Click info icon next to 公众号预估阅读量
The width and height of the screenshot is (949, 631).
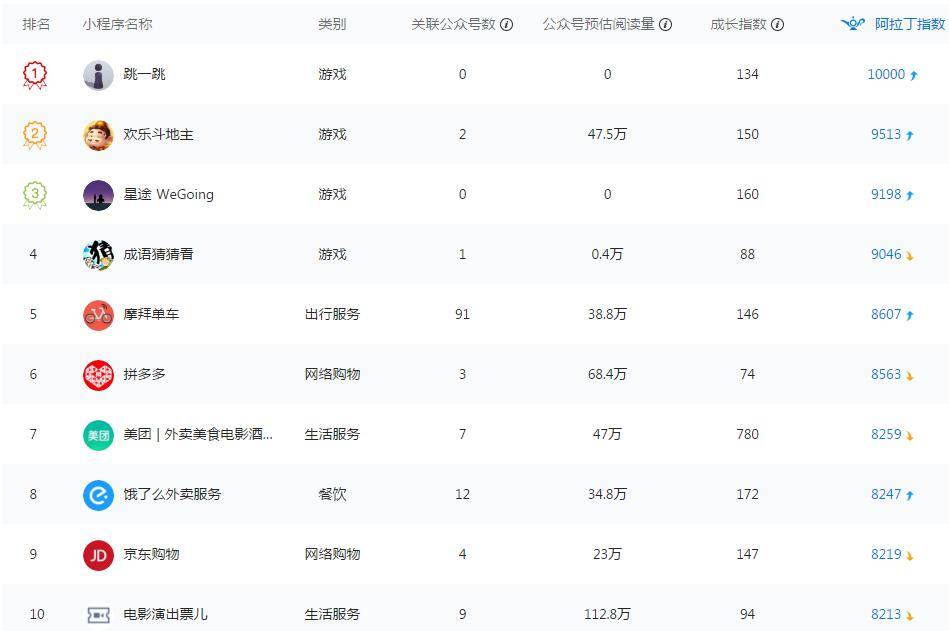point(665,25)
